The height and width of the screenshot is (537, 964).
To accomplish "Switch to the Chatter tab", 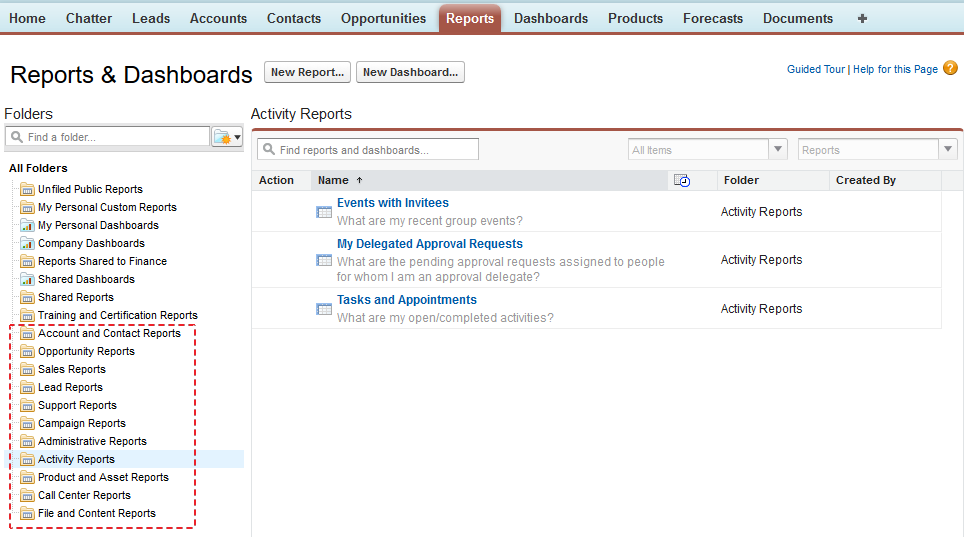I will 89,18.
